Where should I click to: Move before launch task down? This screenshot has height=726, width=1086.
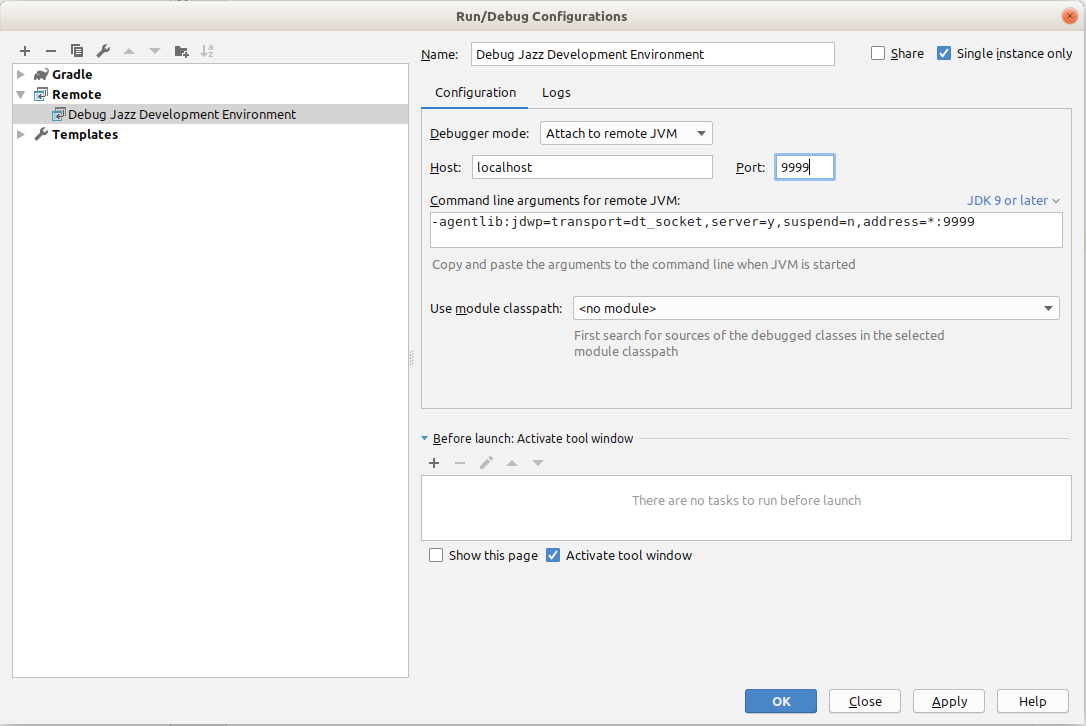coord(538,463)
